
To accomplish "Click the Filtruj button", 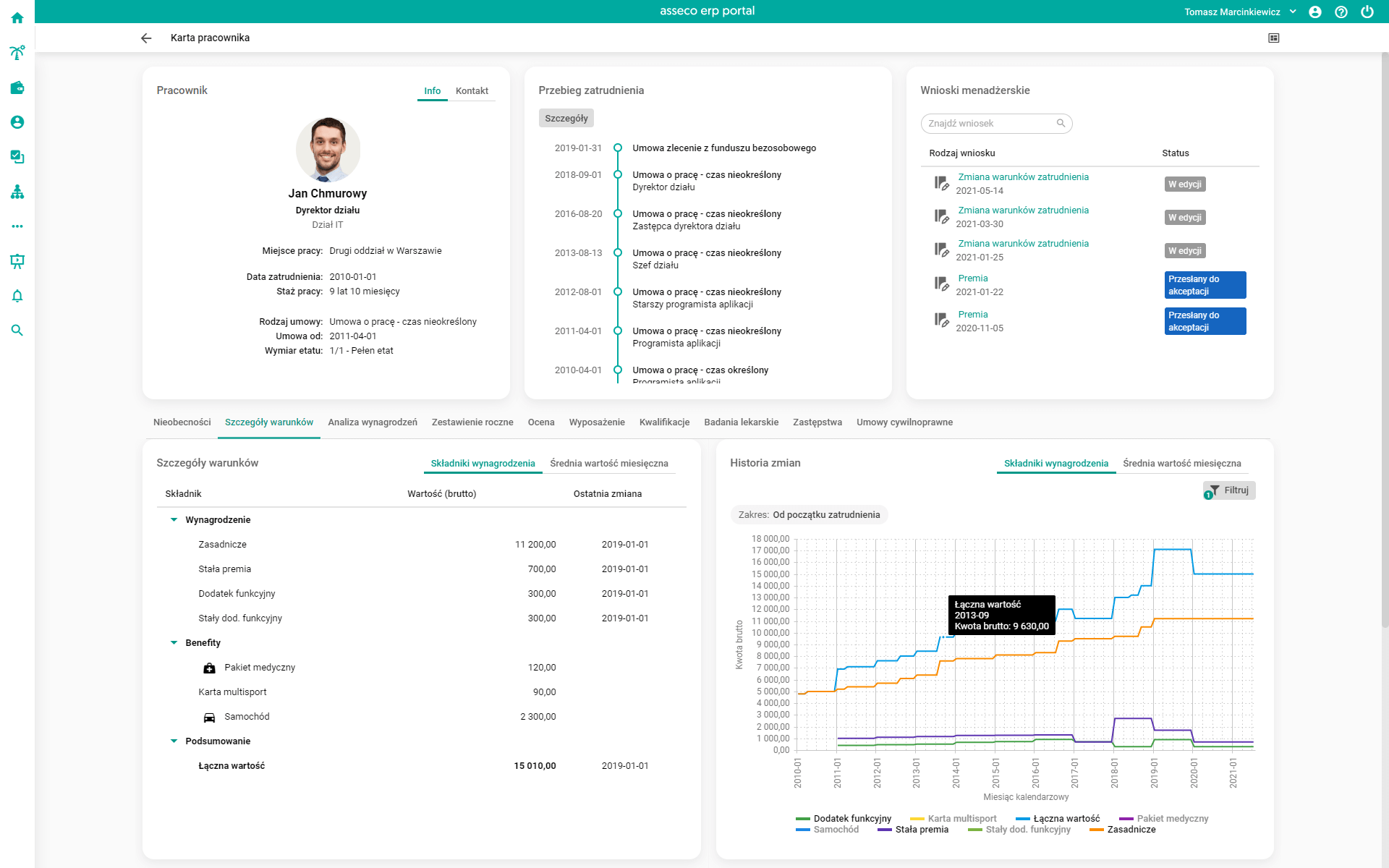I will (x=1229, y=490).
